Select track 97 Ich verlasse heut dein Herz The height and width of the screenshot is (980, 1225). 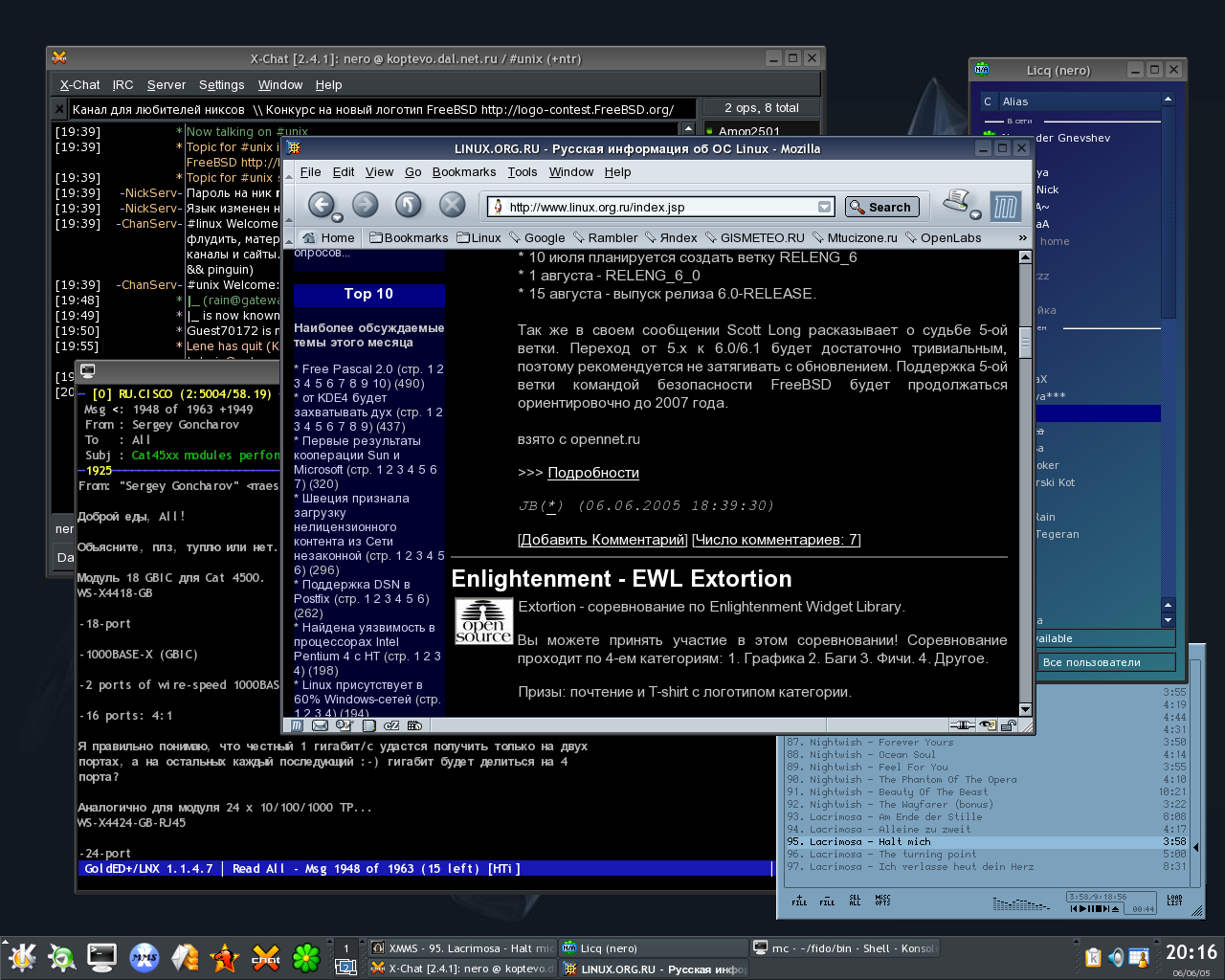(986, 866)
